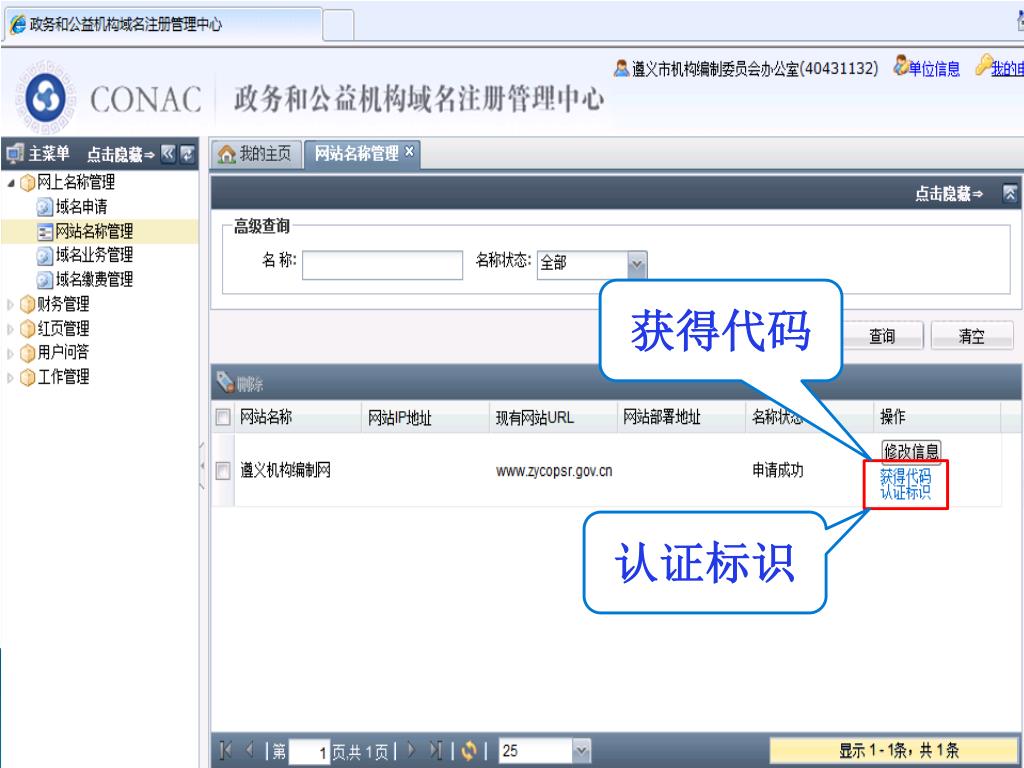
Task: Switch to 我的主页 tab
Action: click(x=256, y=154)
